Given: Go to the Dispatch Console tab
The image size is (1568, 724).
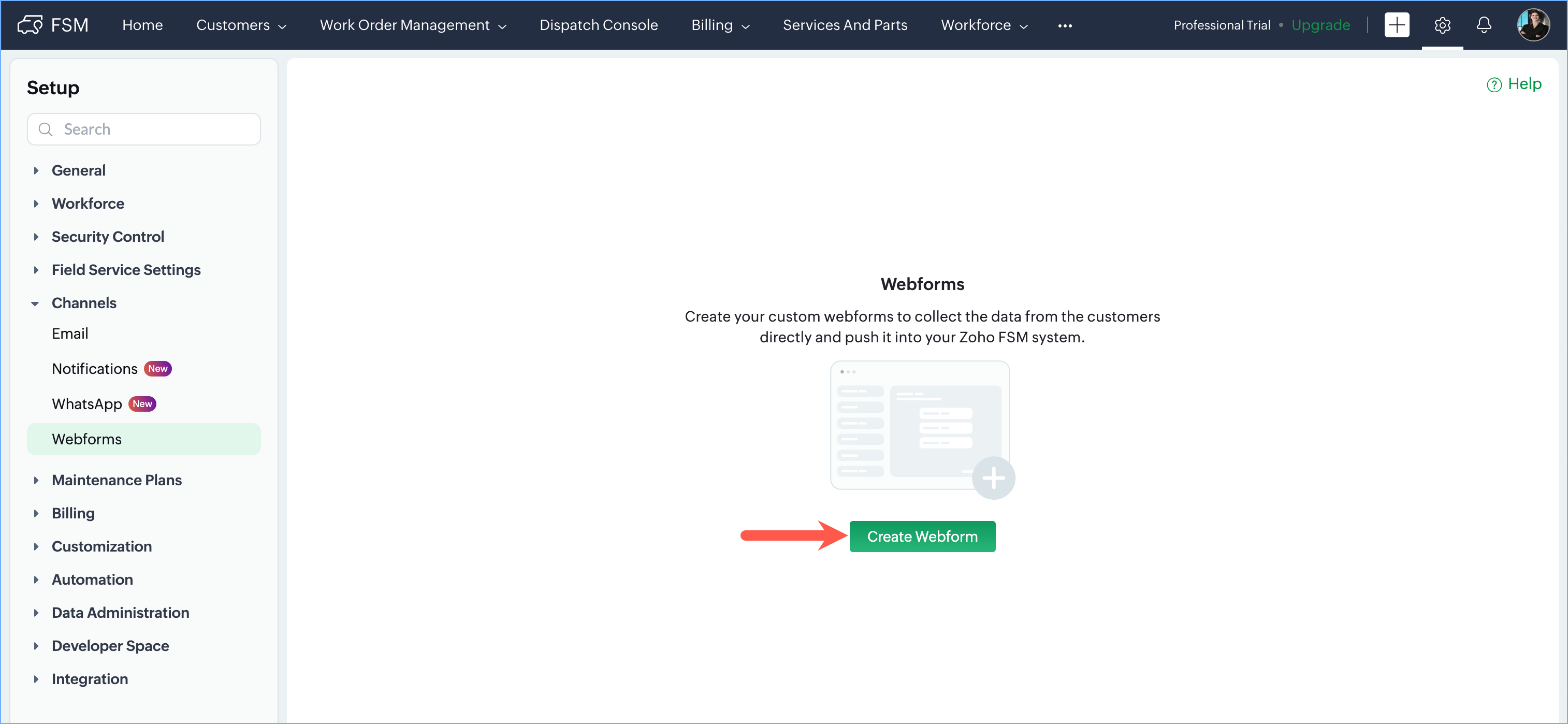Looking at the screenshot, I should 598,25.
